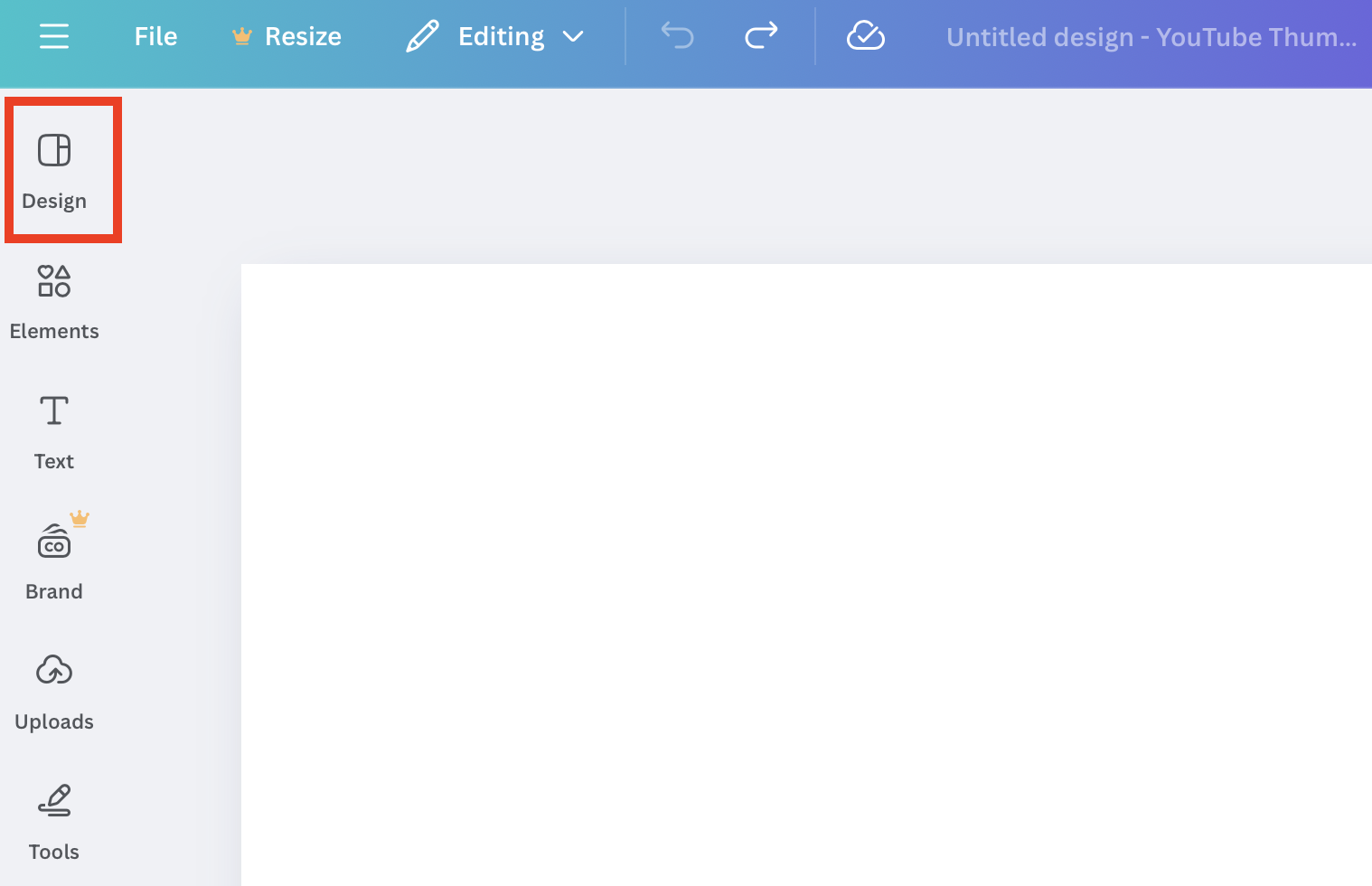Open the Editing mode dropdown
The width and height of the screenshot is (1372, 886).
501,36
